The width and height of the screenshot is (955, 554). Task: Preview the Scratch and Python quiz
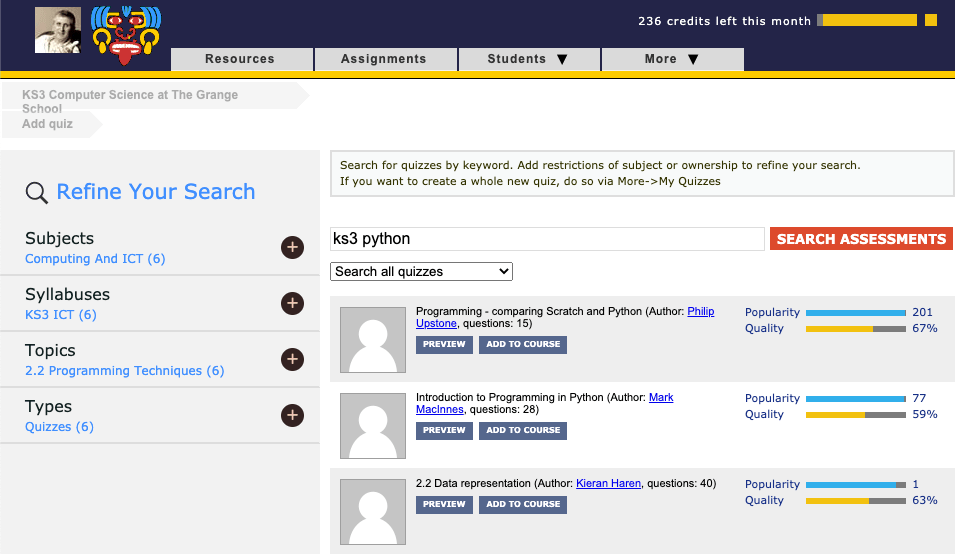tap(444, 344)
